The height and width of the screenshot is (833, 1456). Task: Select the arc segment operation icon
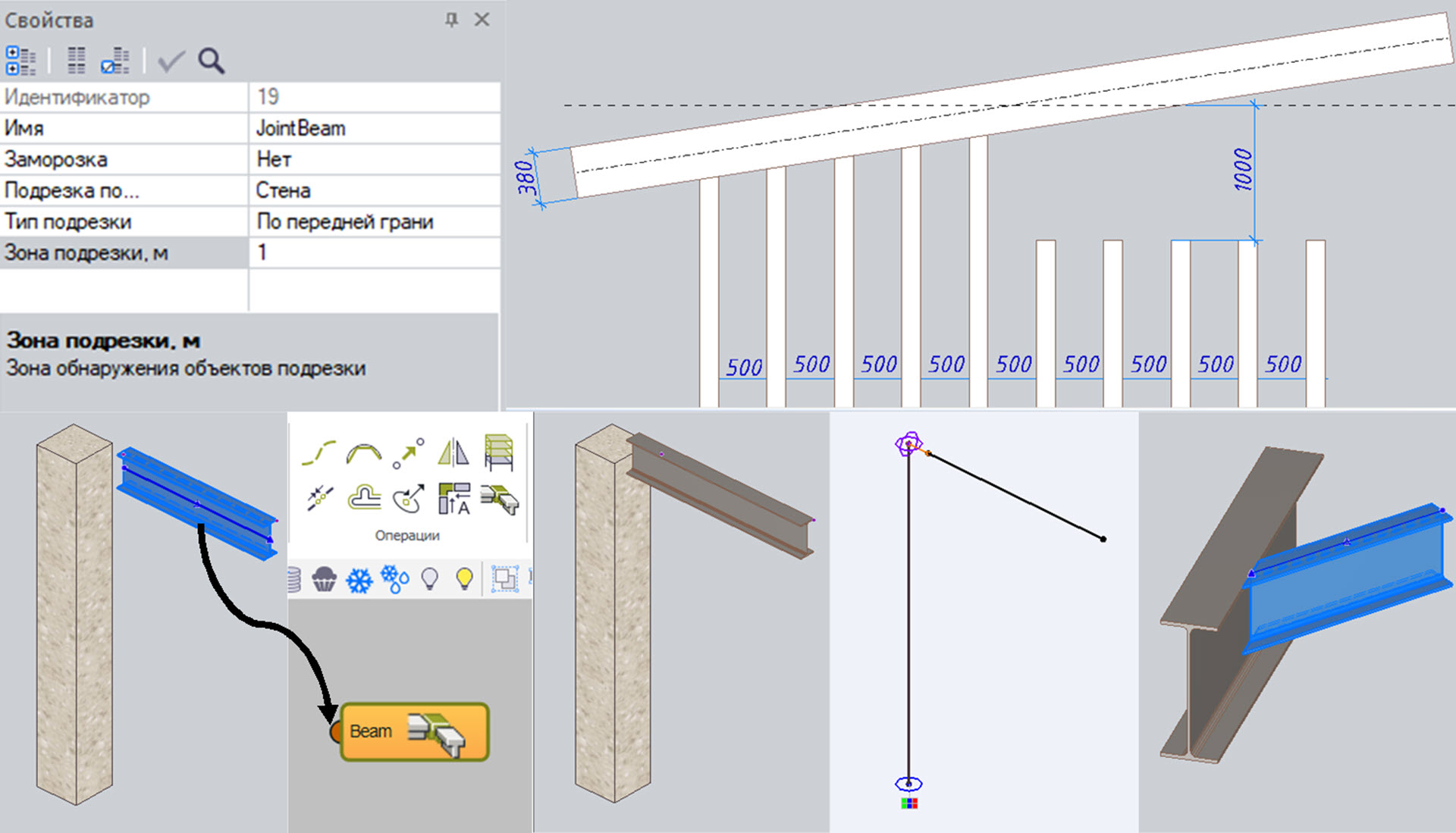tap(364, 453)
